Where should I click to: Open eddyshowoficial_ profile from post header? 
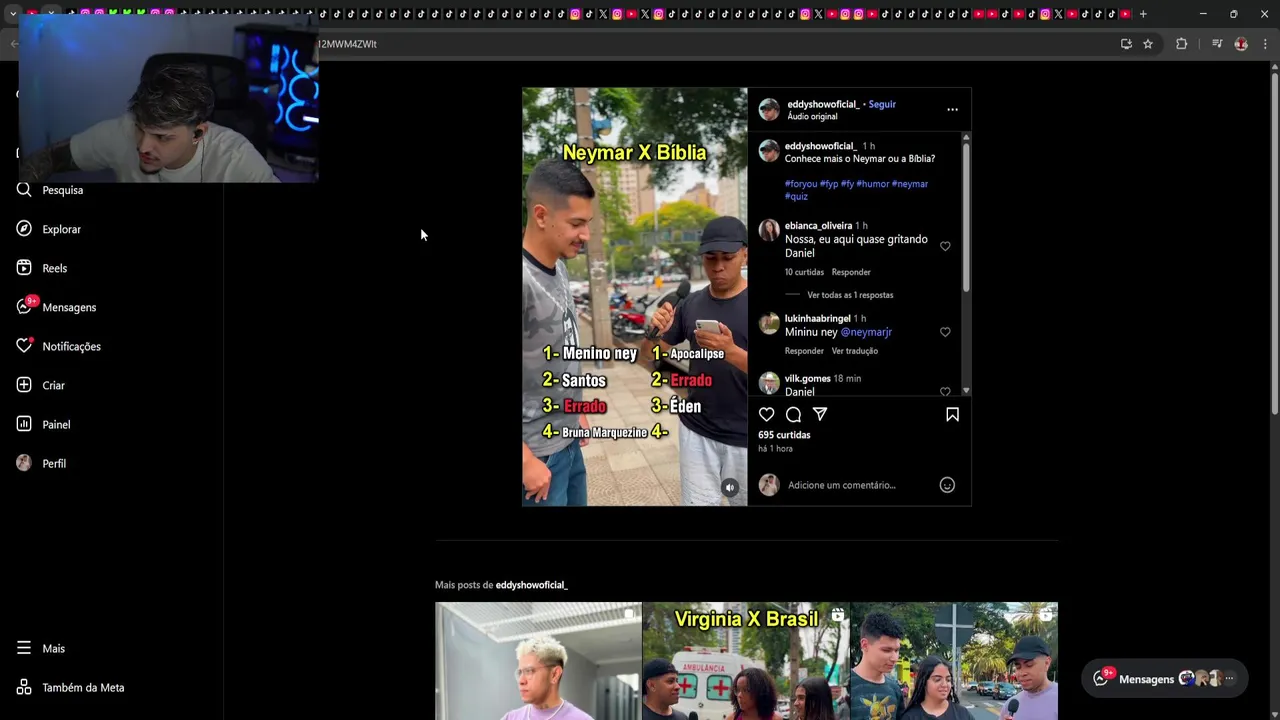(823, 104)
